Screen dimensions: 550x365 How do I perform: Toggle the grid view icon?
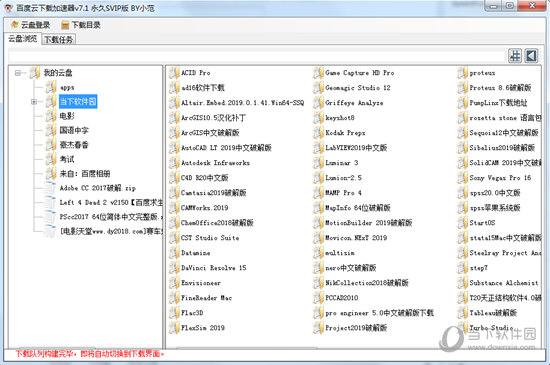pyautogui.click(x=515, y=56)
